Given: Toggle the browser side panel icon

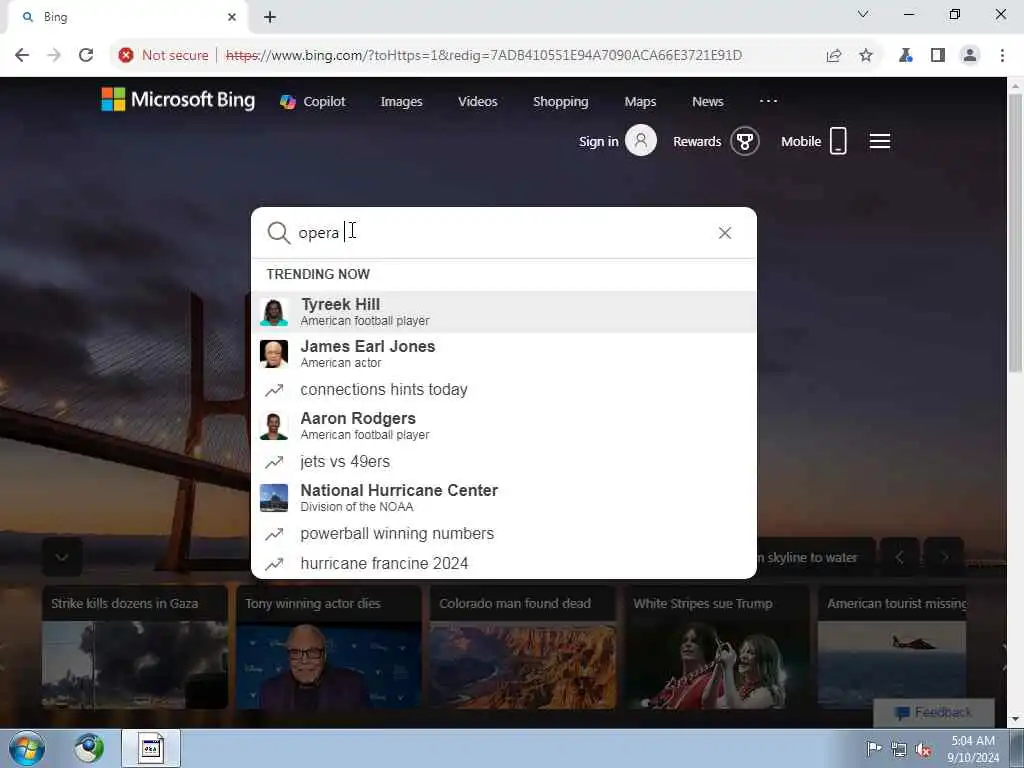Looking at the screenshot, I should pos(938,56).
